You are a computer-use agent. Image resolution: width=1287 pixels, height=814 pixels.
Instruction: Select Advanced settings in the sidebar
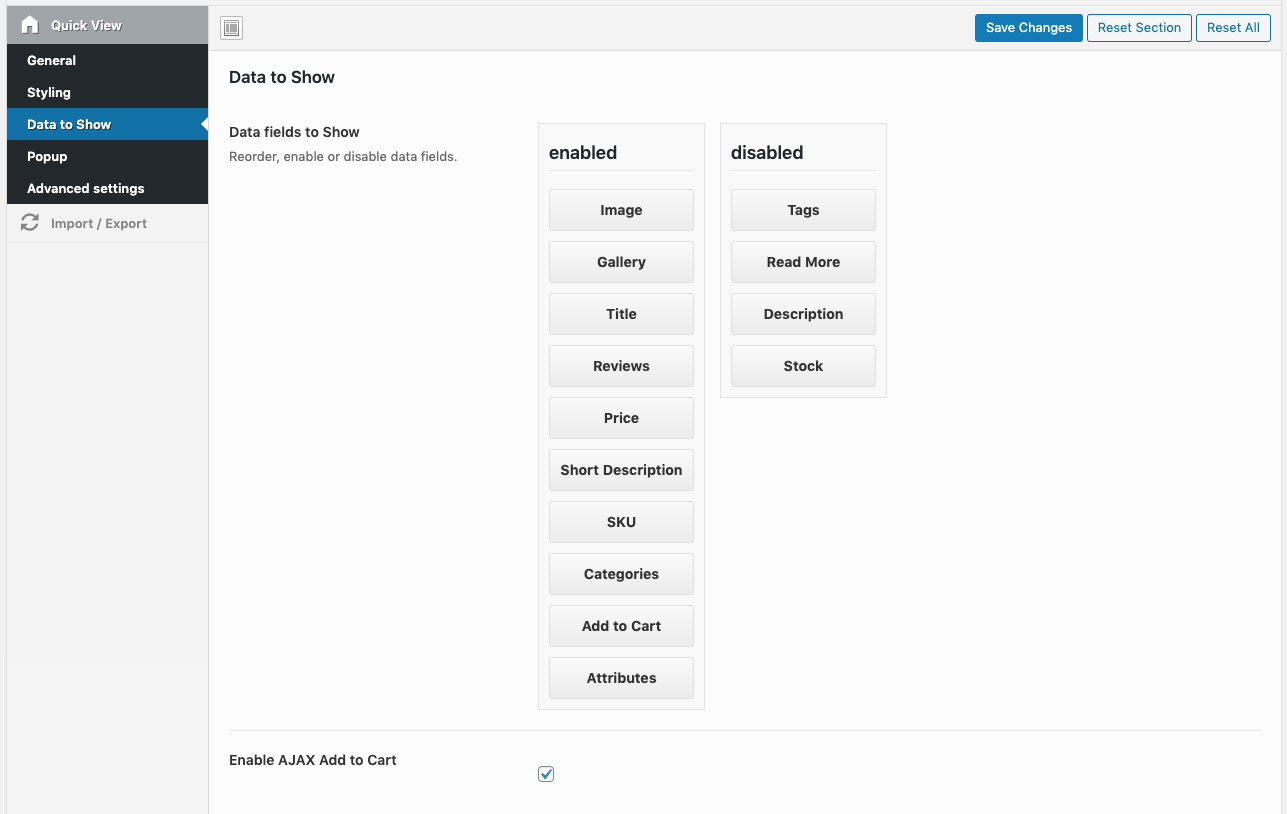tap(86, 188)
